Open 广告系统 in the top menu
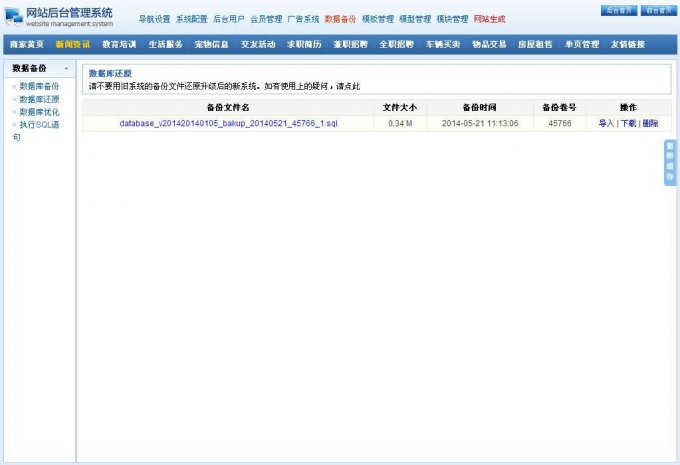Viewport: 680px width, 465px height. (303, 19)
